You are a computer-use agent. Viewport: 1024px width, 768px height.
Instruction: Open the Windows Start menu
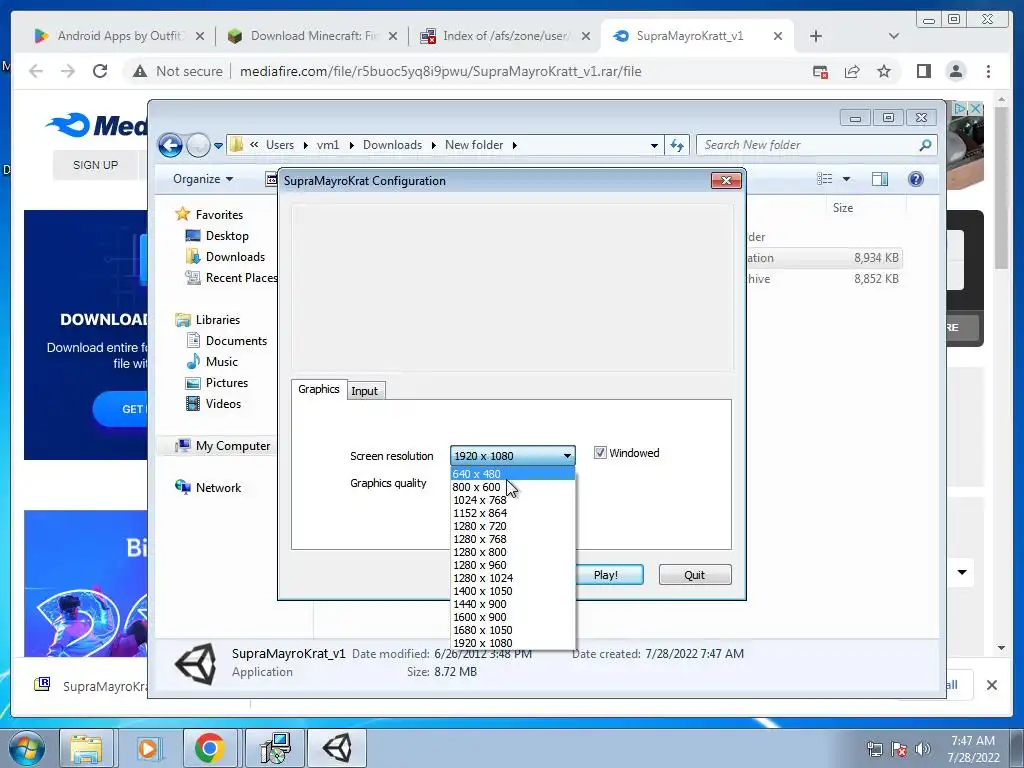pyautogui.click(x=27, y=749)
